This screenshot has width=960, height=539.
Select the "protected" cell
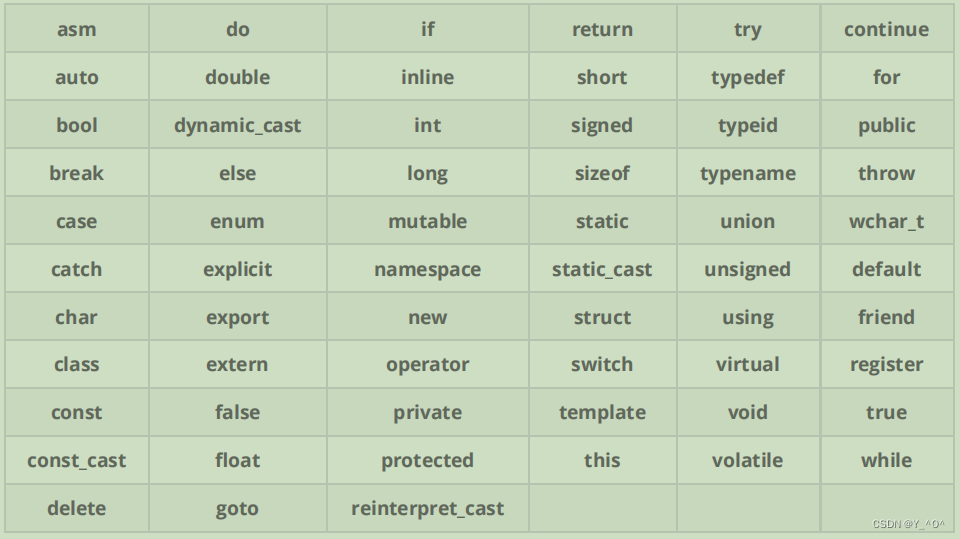(427, 460)
